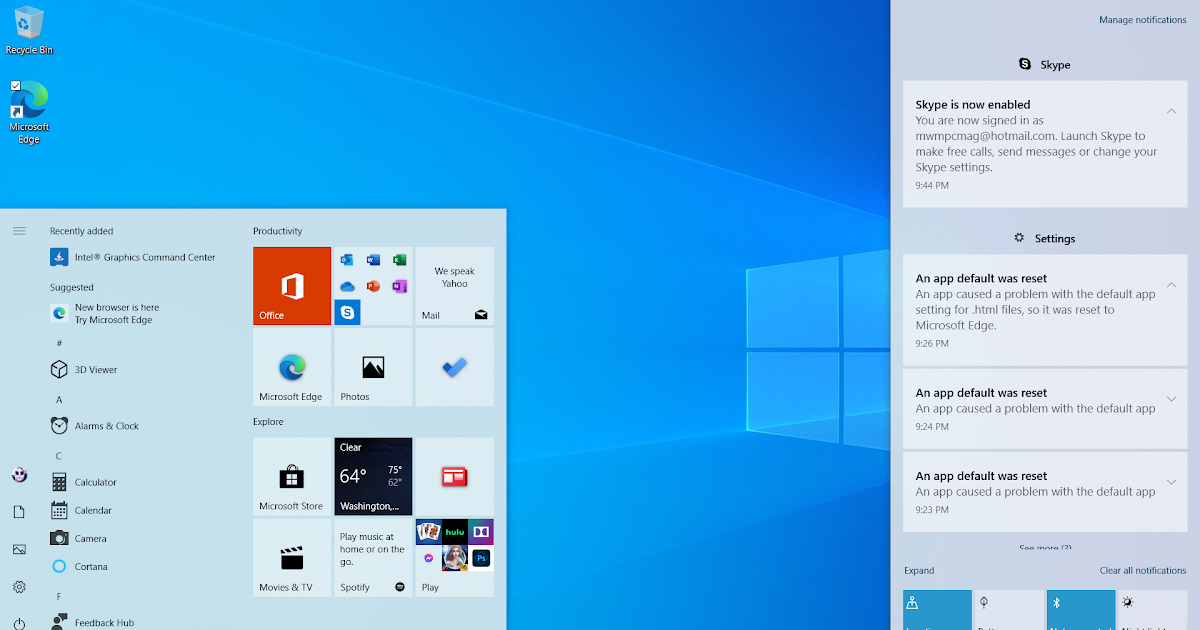Open the Skype tile in Productivity
This screenshot has height=630, width=1200.
pyautogui.click(x=347, y=312)
